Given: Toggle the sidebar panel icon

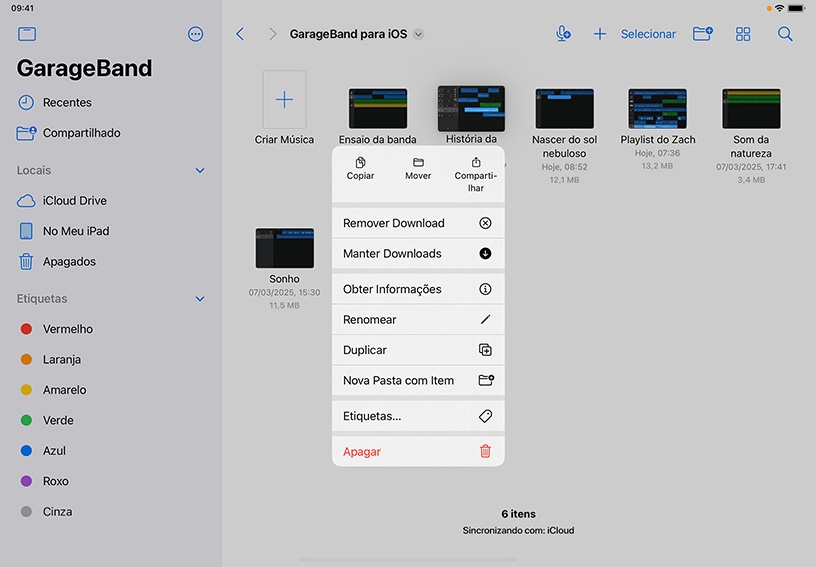Looking at the screenshot, I should coord(27,34).
